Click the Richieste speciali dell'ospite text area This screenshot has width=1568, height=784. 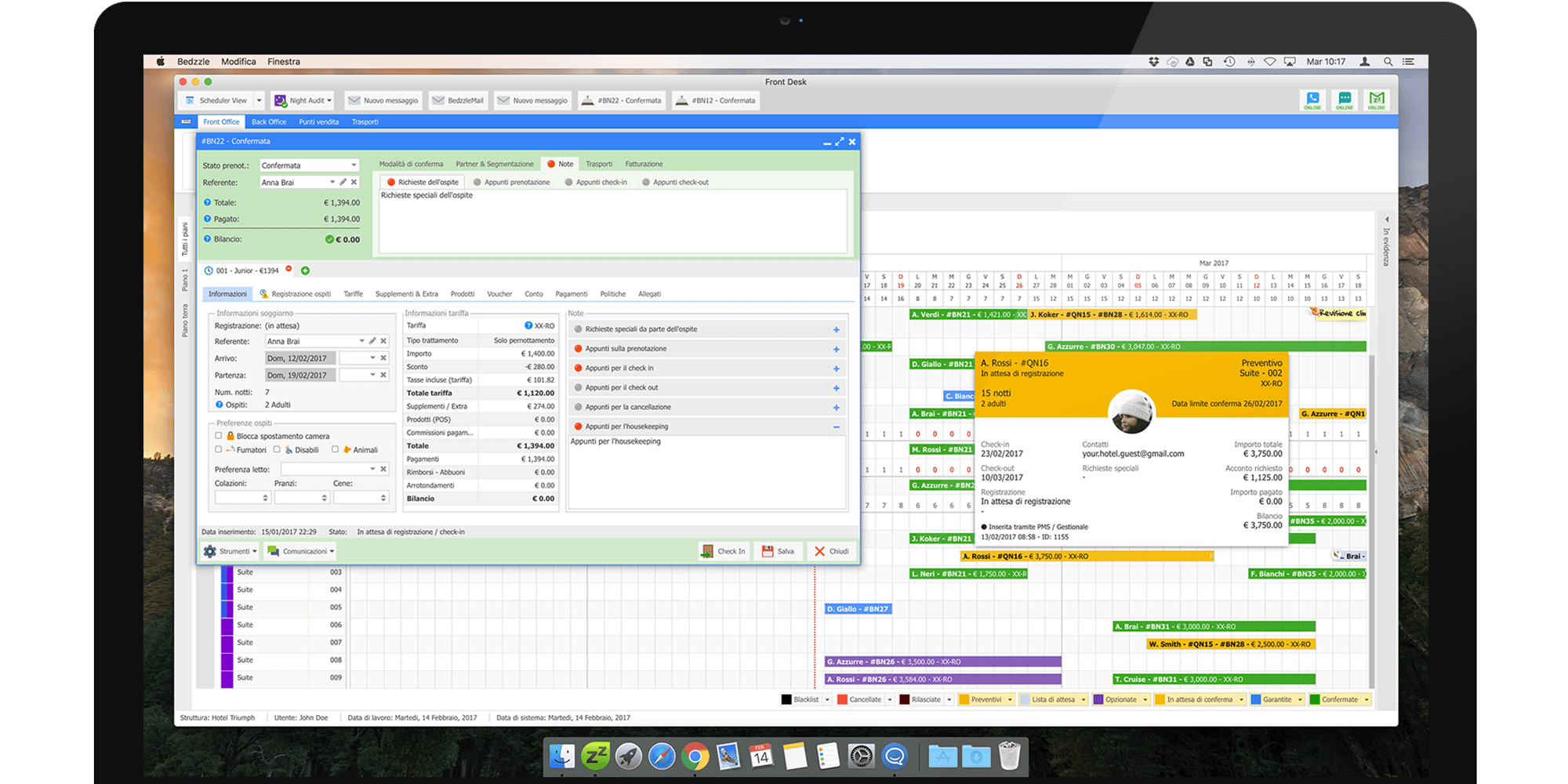(613, 221)
